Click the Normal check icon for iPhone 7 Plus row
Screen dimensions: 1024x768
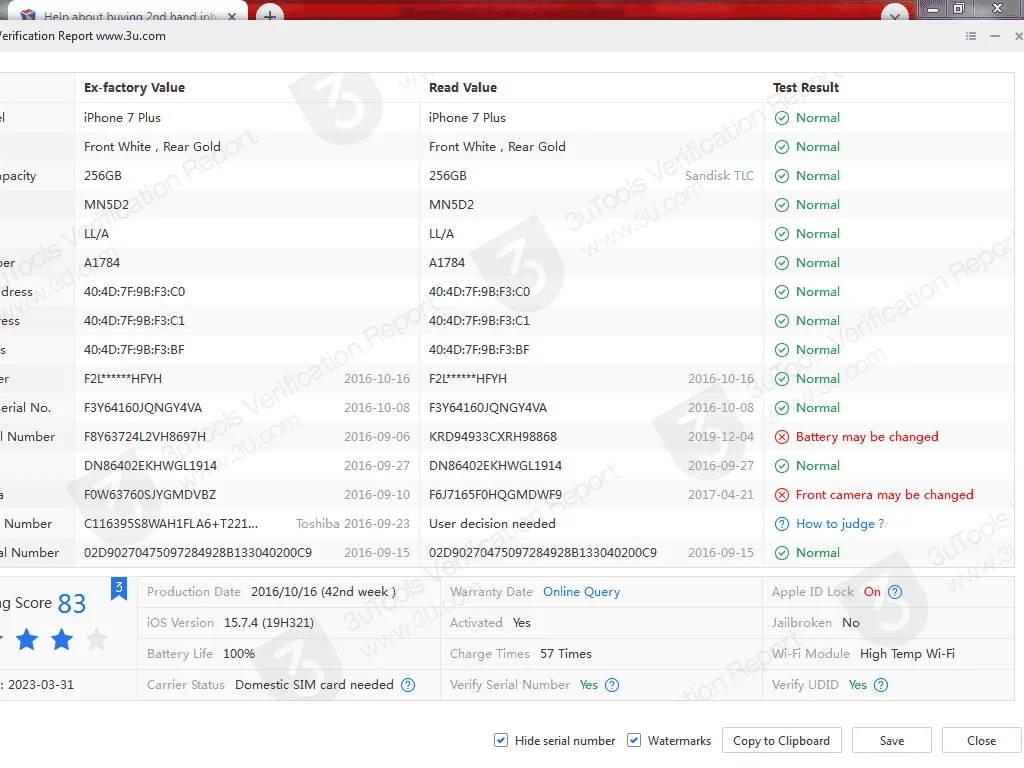pos(782,118)
